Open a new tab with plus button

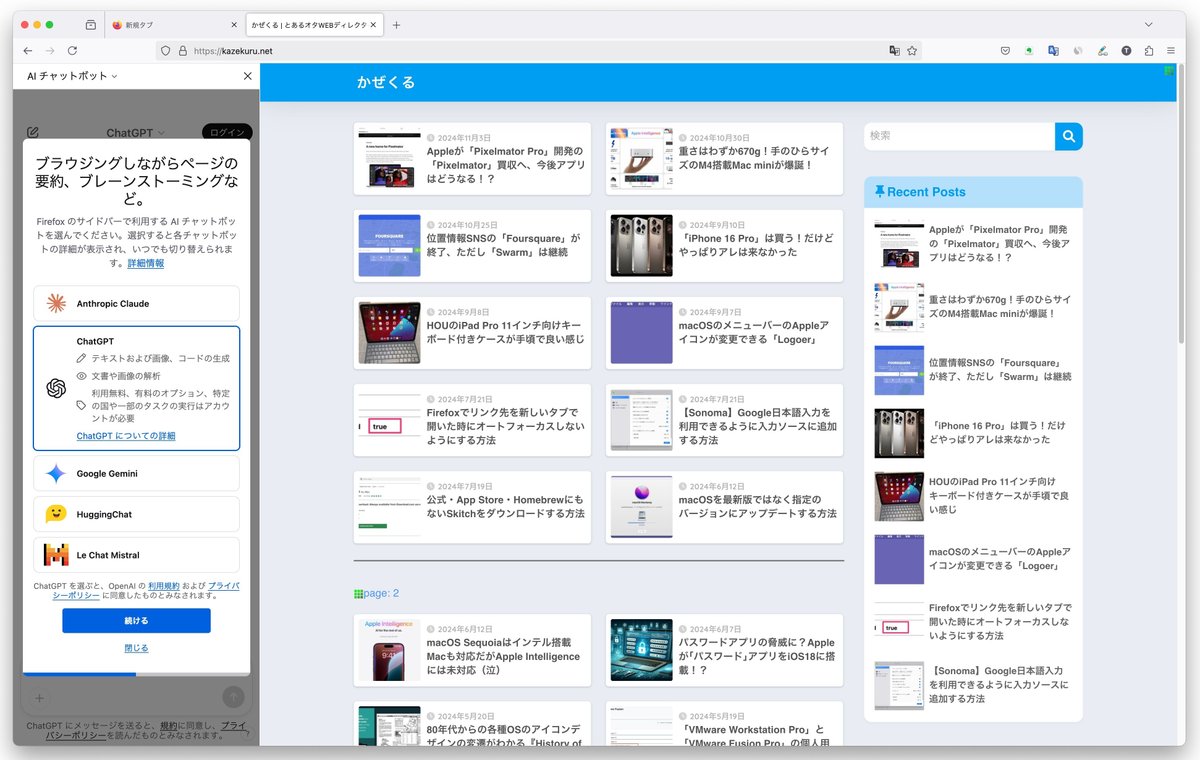(x=396, y=24)
